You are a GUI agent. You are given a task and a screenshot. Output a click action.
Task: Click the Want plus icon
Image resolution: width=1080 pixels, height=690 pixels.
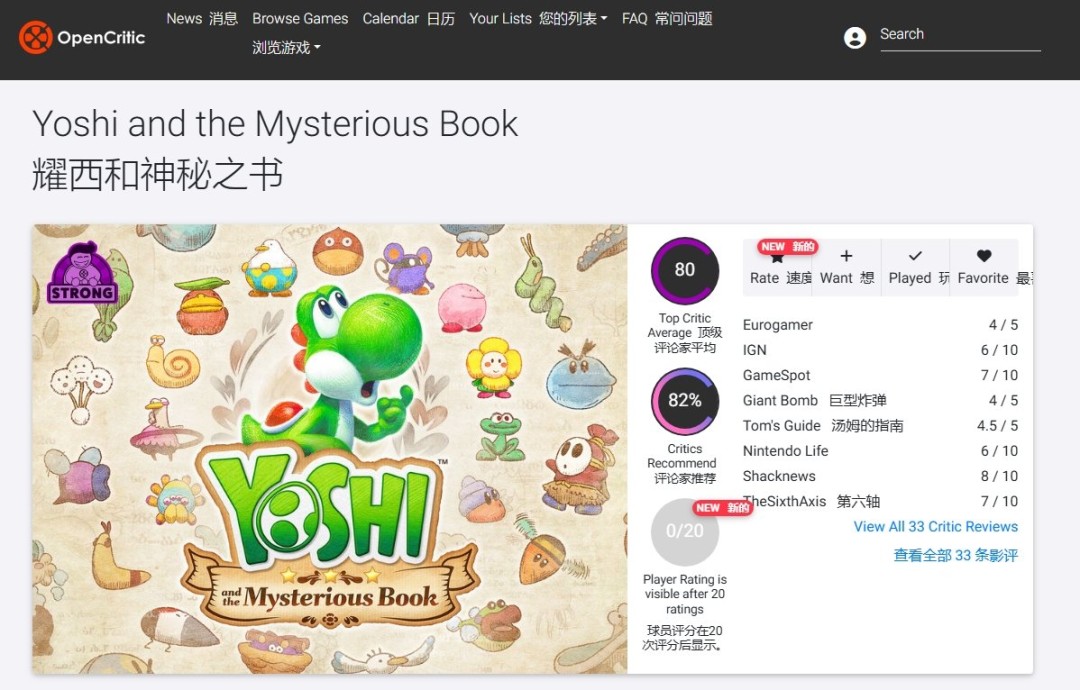coord(847,256)
